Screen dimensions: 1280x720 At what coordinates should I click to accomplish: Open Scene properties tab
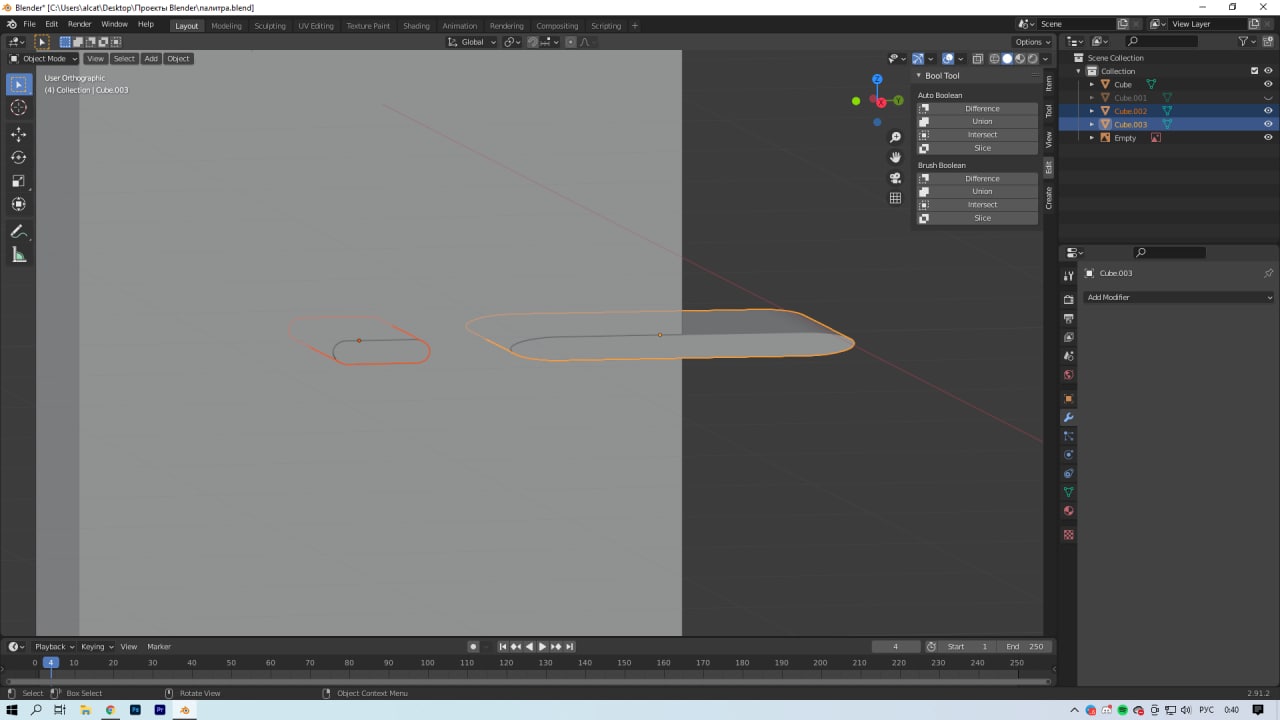[x=1068, y=356]
